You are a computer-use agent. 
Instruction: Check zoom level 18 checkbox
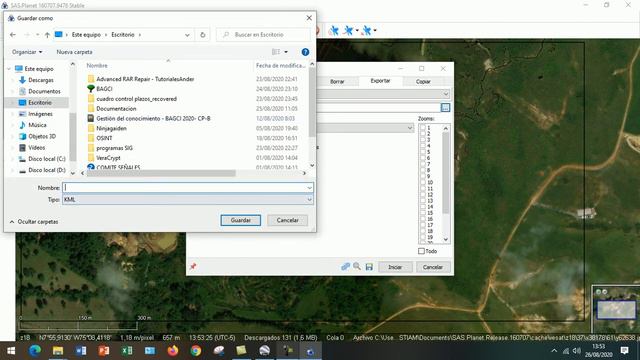[x=423, y=231]
